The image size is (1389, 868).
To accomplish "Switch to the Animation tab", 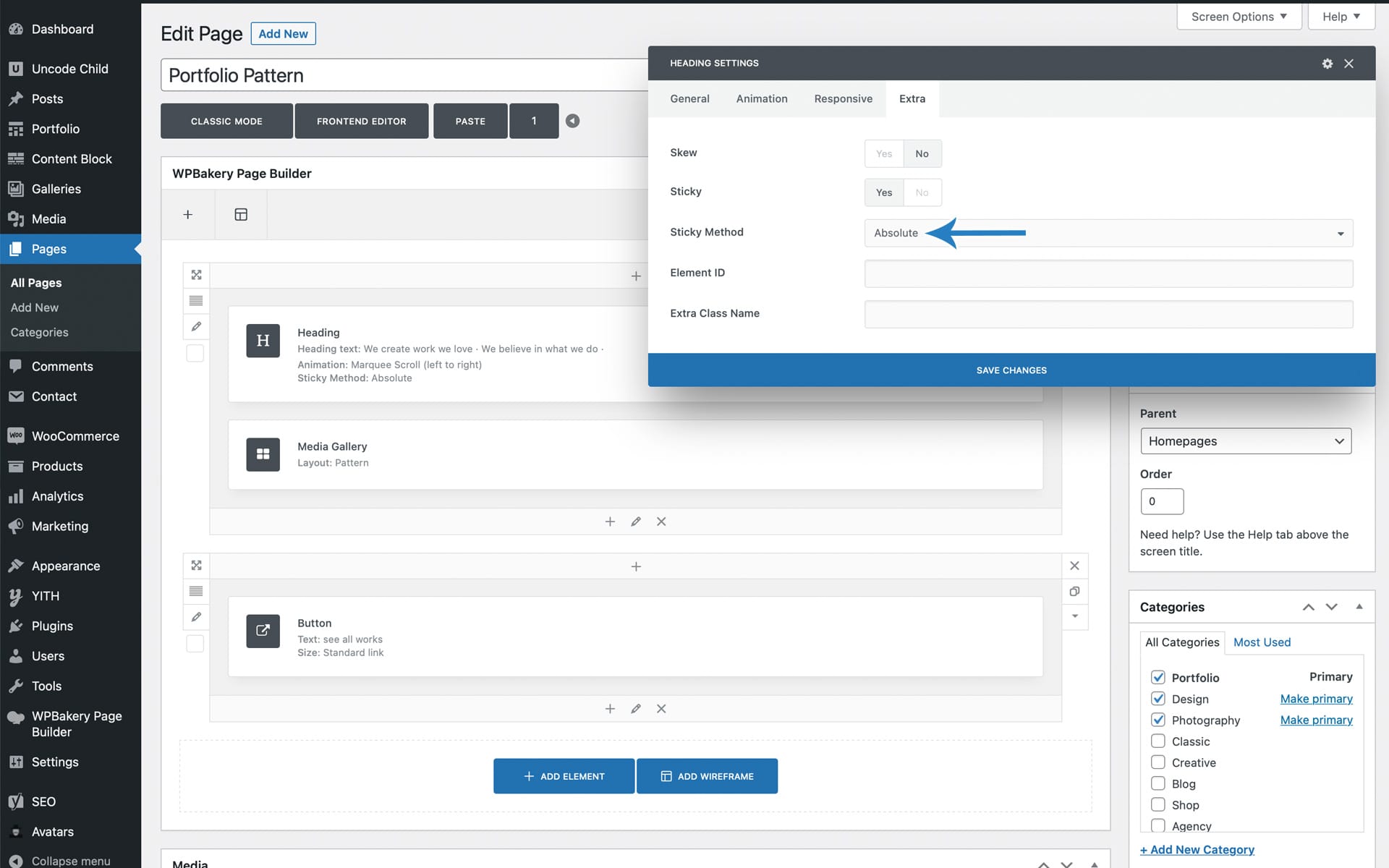I will pyautogui.click(x=761, y=99).
